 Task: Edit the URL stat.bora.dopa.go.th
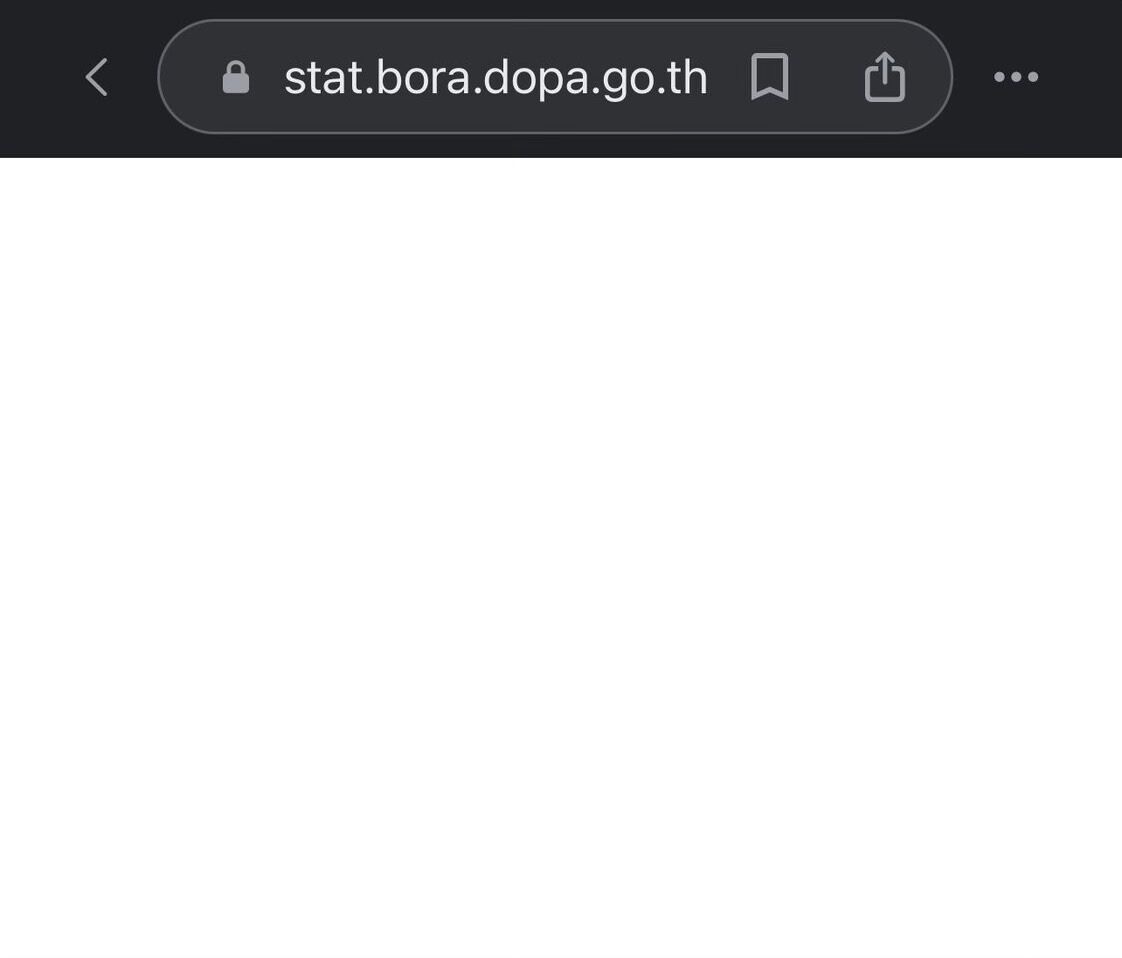(x=496, y=78)
